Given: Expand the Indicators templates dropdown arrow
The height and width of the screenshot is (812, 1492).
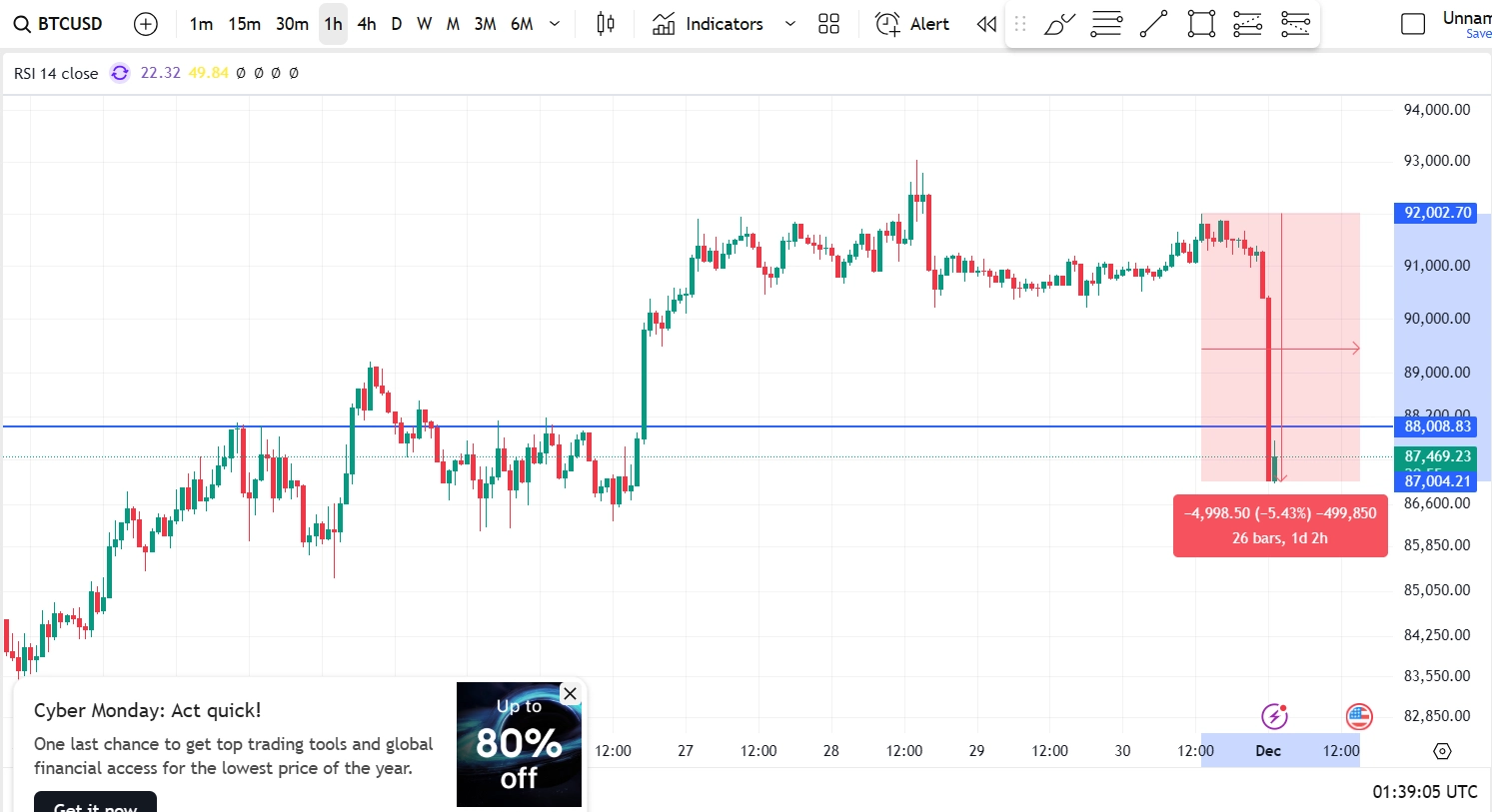Looking at the screenshot, I should [789, 23].
